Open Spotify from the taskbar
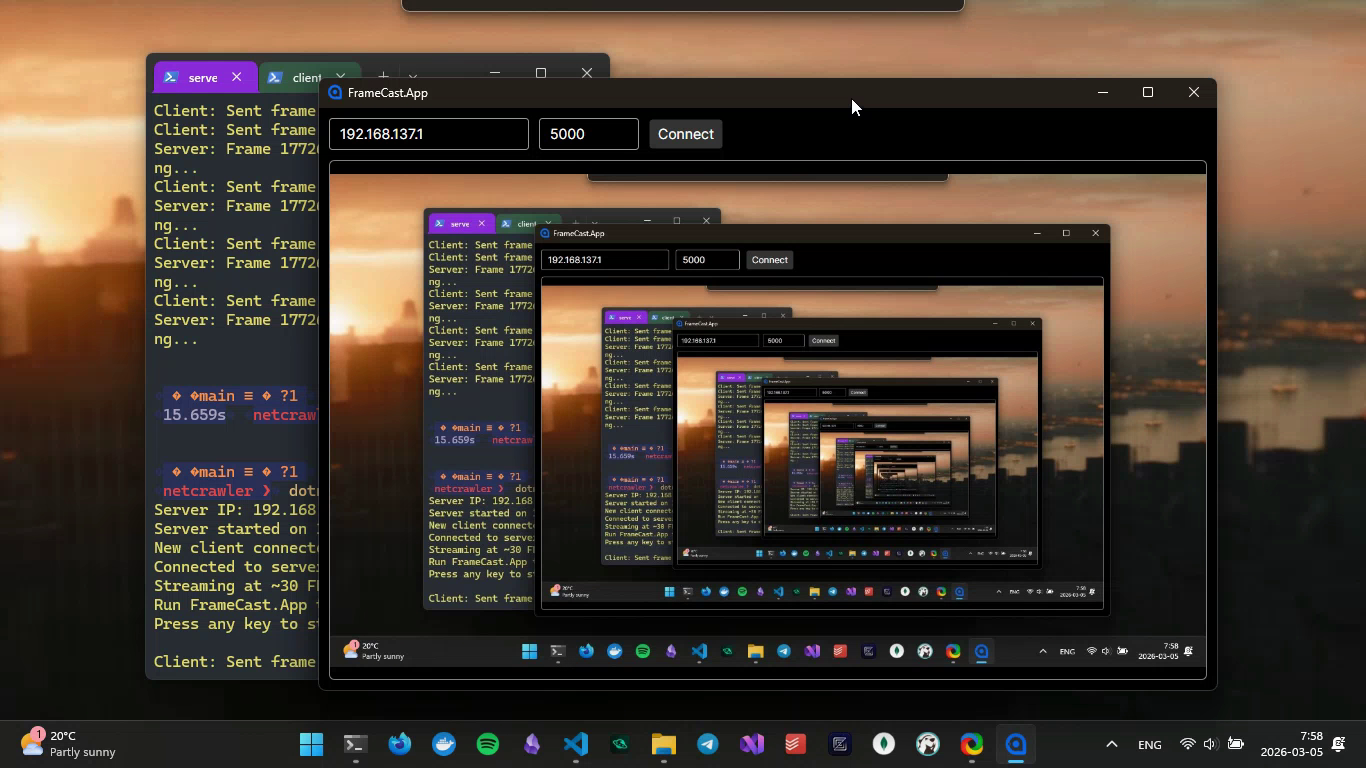The image size is (1366, 768). pyautogui.click(x=488, y=744)
